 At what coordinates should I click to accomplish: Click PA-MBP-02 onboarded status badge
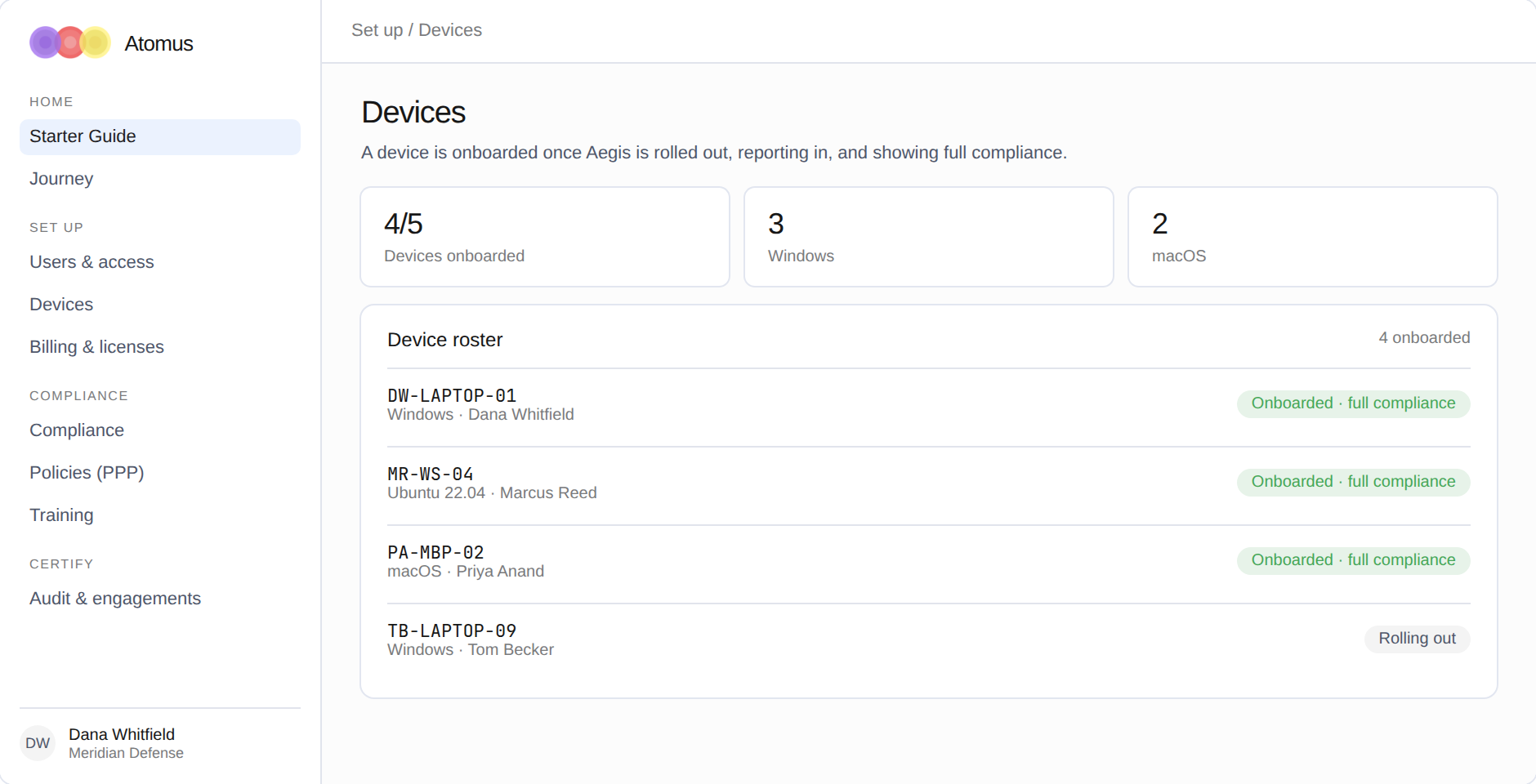[1353, 560]
